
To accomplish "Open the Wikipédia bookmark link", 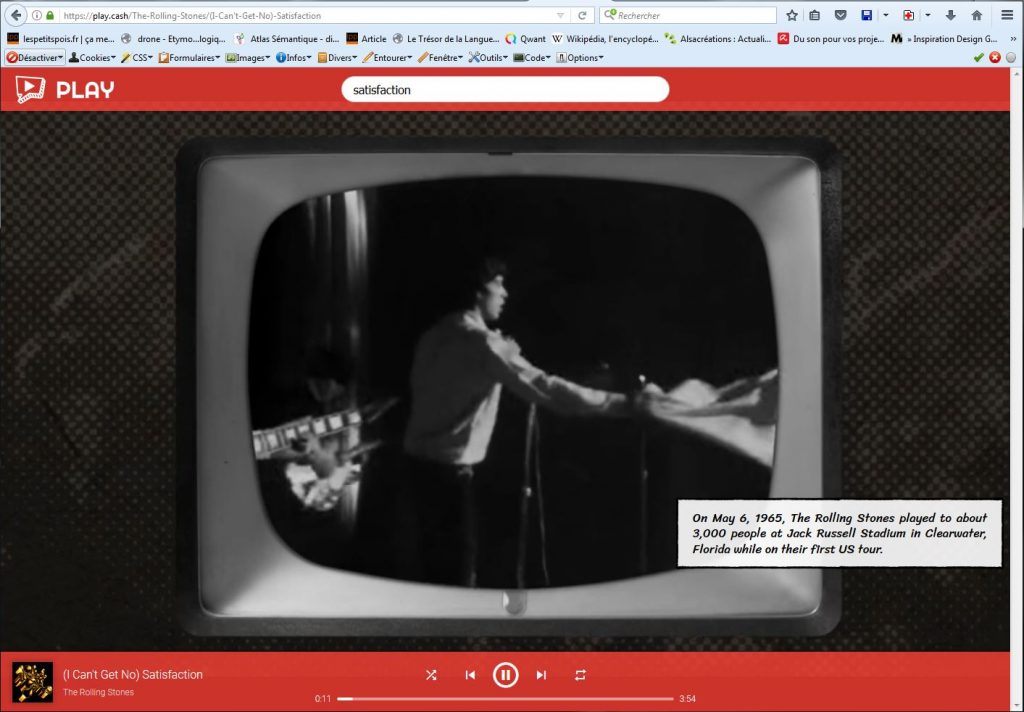I will pos(605,39).
